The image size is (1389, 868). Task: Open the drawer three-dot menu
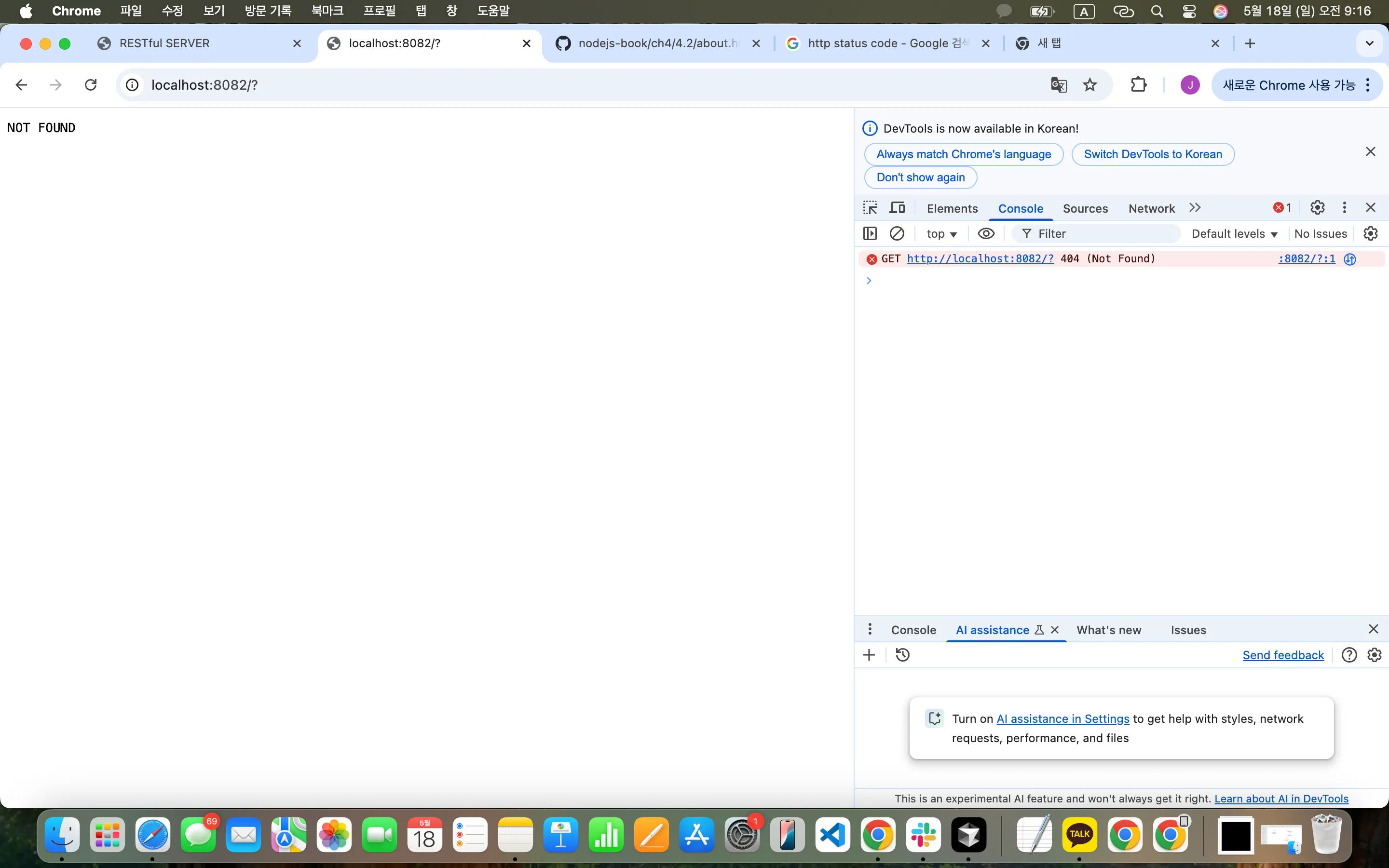[x=870, y=629]
